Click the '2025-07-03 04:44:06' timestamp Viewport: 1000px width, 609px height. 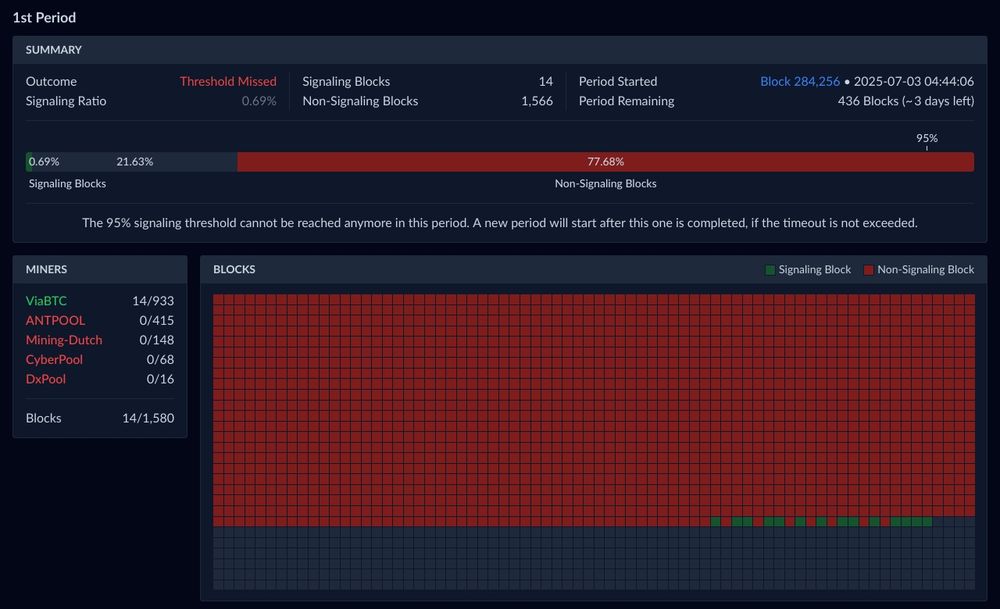click(914, 81)
